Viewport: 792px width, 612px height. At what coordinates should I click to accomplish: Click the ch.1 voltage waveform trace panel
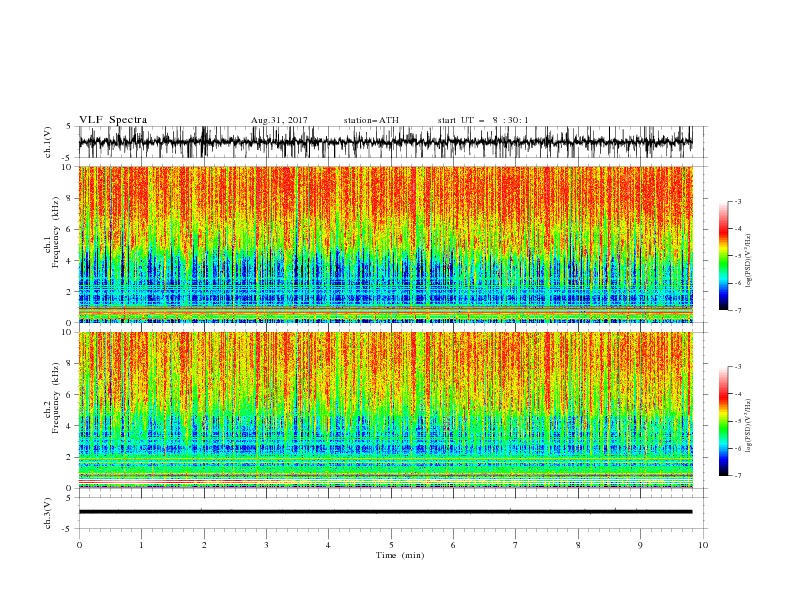point(385,142)
